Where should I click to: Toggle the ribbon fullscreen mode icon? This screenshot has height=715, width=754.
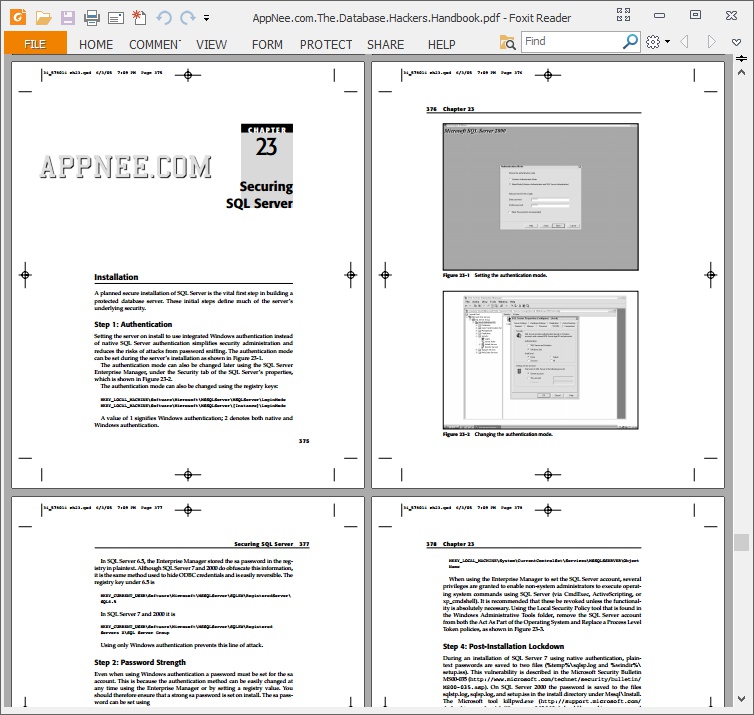624,15
